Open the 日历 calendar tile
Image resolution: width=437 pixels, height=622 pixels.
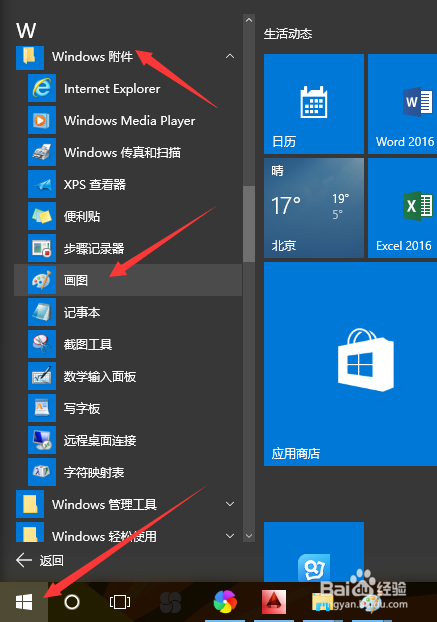(314, 104)
